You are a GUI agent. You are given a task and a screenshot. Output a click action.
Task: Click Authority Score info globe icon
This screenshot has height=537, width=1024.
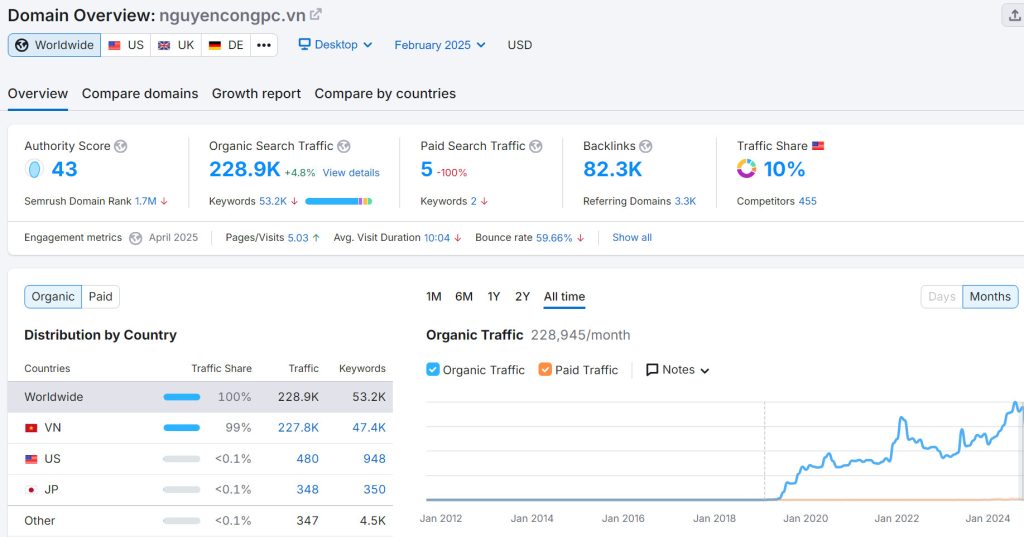pos(121,146)
